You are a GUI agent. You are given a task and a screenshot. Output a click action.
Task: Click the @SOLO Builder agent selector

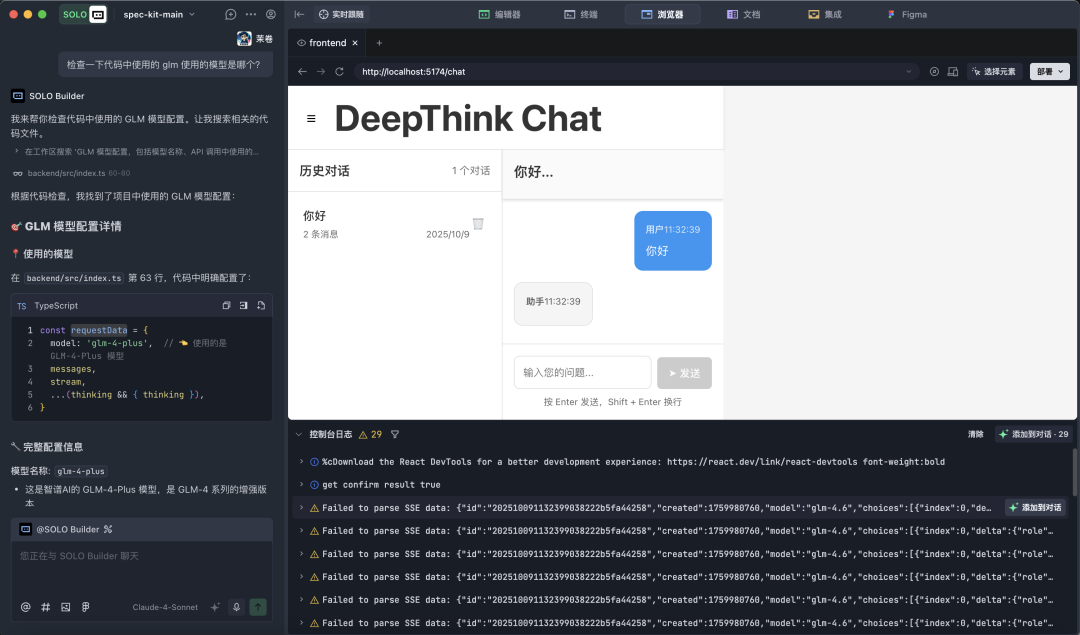pyautogui.click(x=66, y=530)
